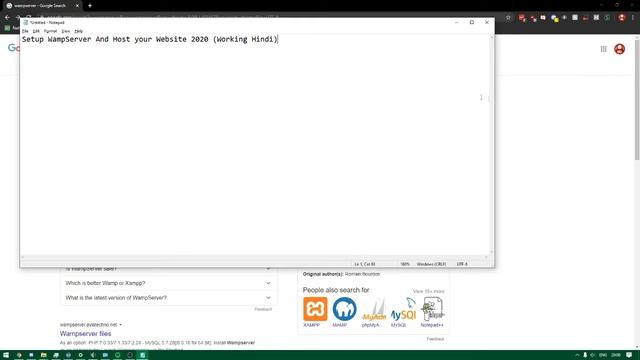
Task: Open the File menu in Notepad
Action: point(25,31)
